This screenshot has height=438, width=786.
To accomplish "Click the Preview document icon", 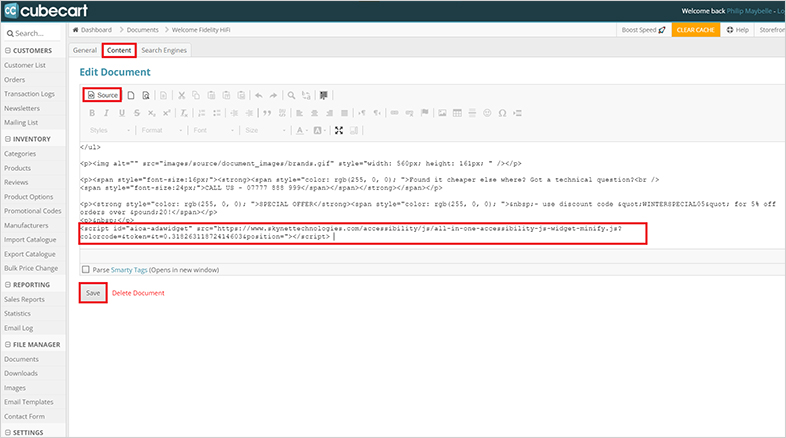I will tap(146, 95).
